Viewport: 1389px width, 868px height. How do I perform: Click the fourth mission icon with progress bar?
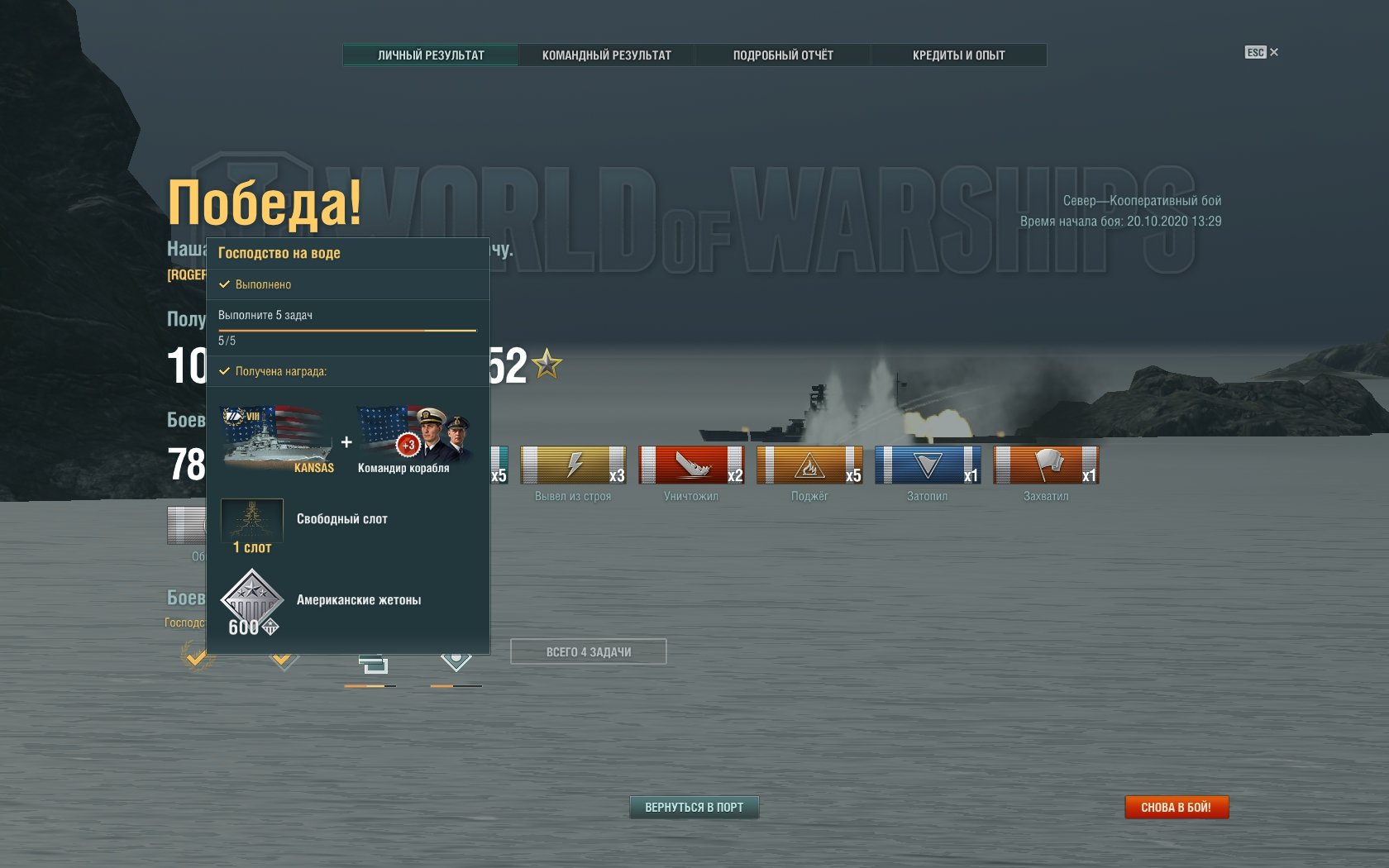pos(456,665)
